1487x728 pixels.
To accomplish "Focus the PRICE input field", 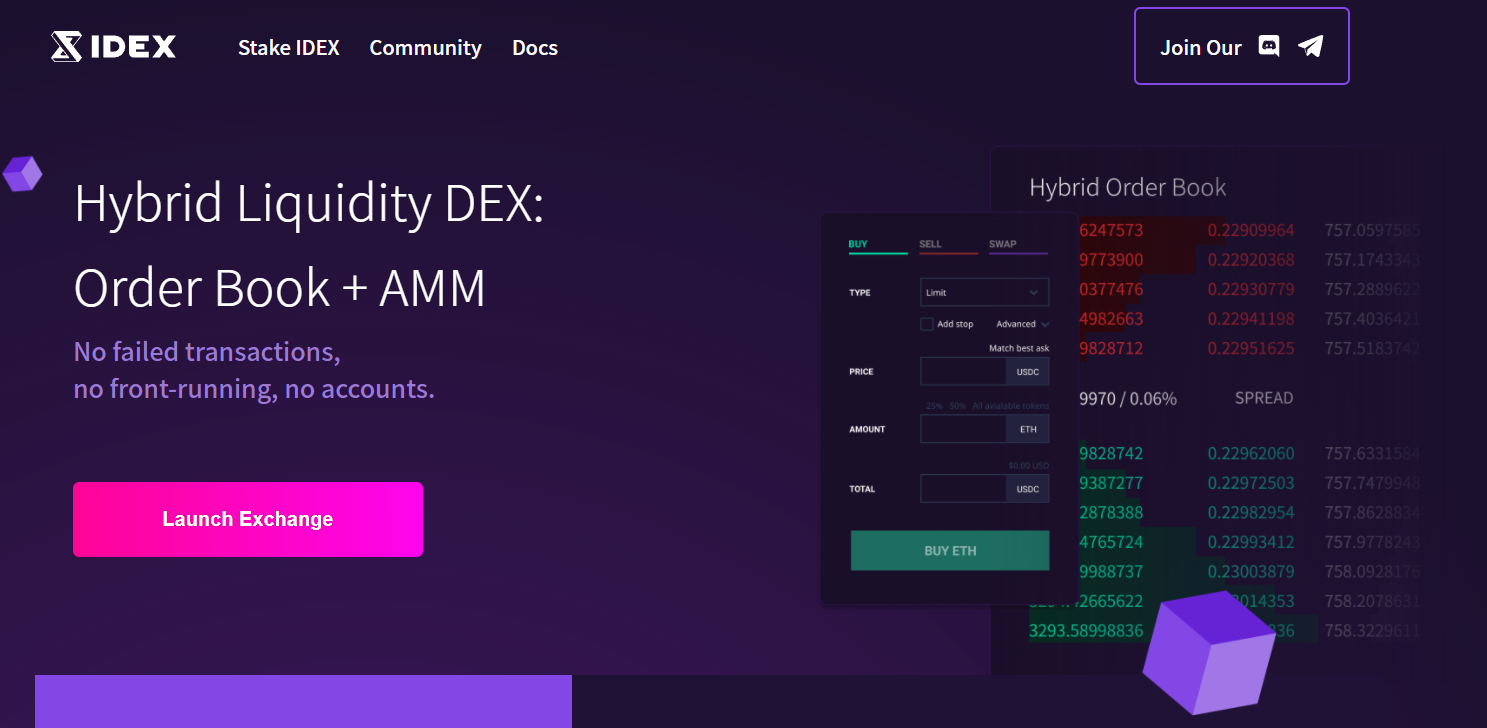I will click(963, 372).
